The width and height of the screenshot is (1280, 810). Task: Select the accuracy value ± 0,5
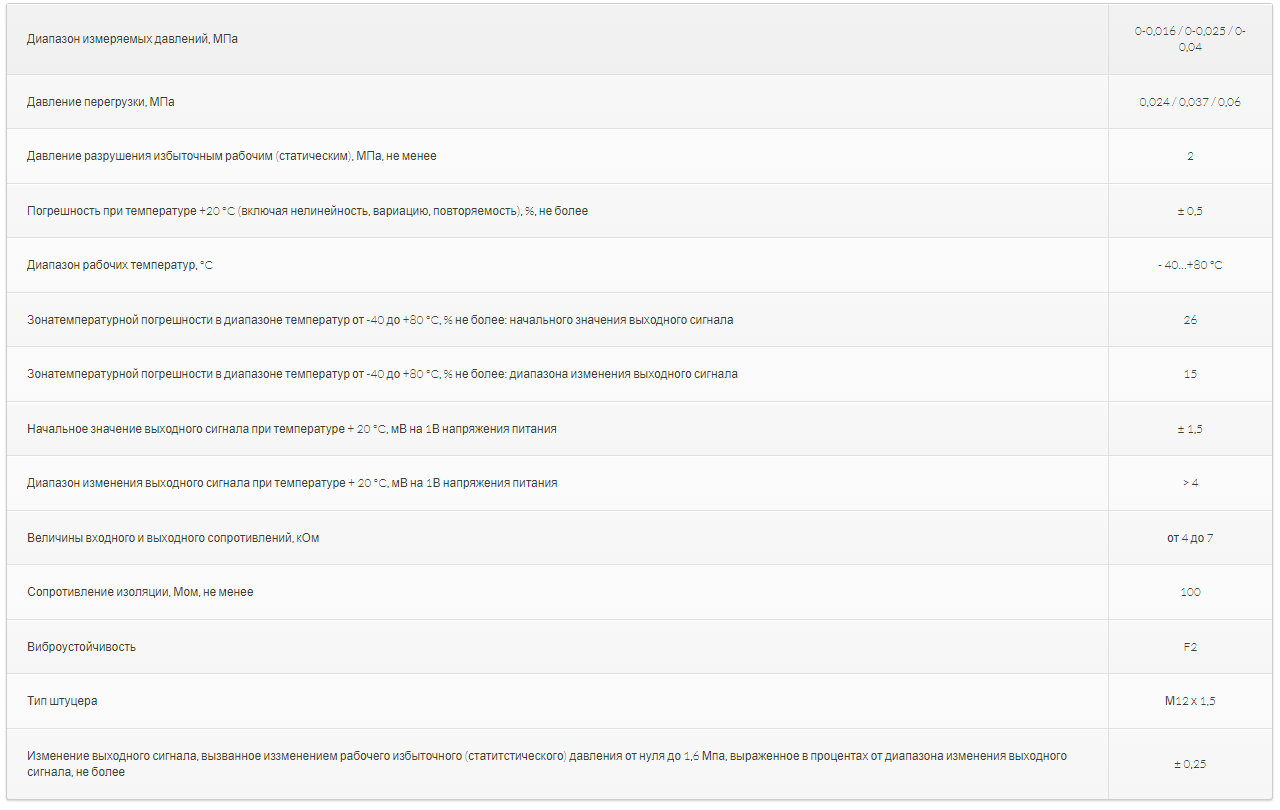1189,211
